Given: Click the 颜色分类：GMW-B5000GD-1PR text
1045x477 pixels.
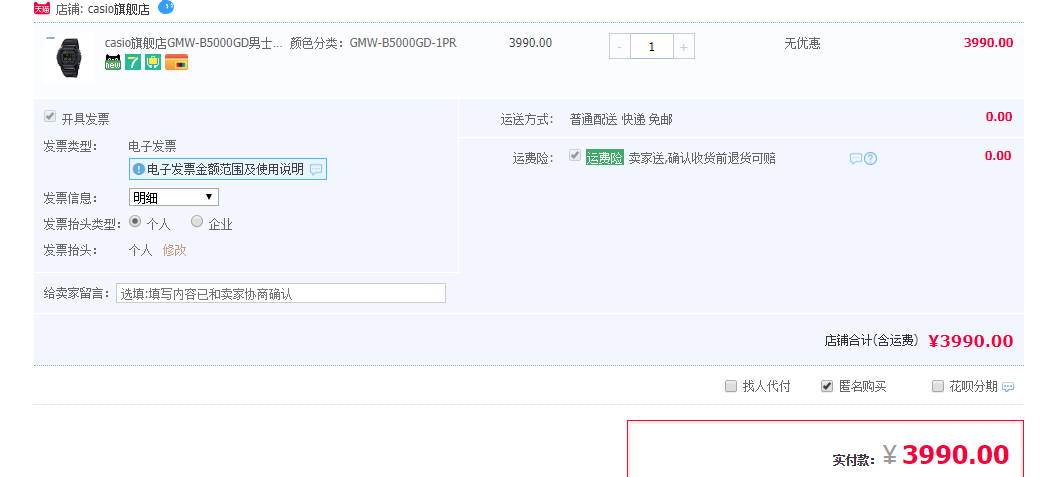Looking at the screenshot, I should click(373, 43).
